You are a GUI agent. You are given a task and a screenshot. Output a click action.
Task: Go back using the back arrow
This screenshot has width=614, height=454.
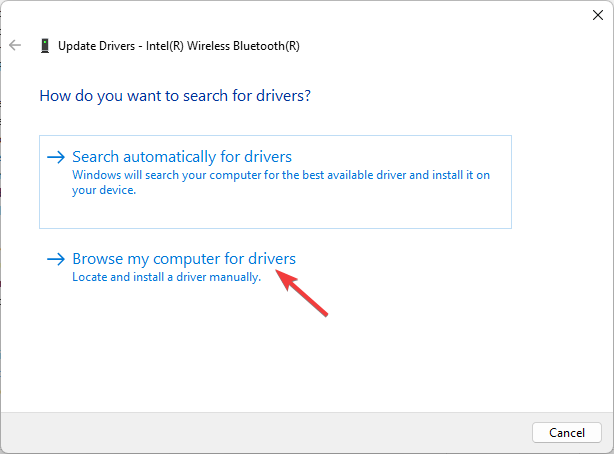click(15, 45)
